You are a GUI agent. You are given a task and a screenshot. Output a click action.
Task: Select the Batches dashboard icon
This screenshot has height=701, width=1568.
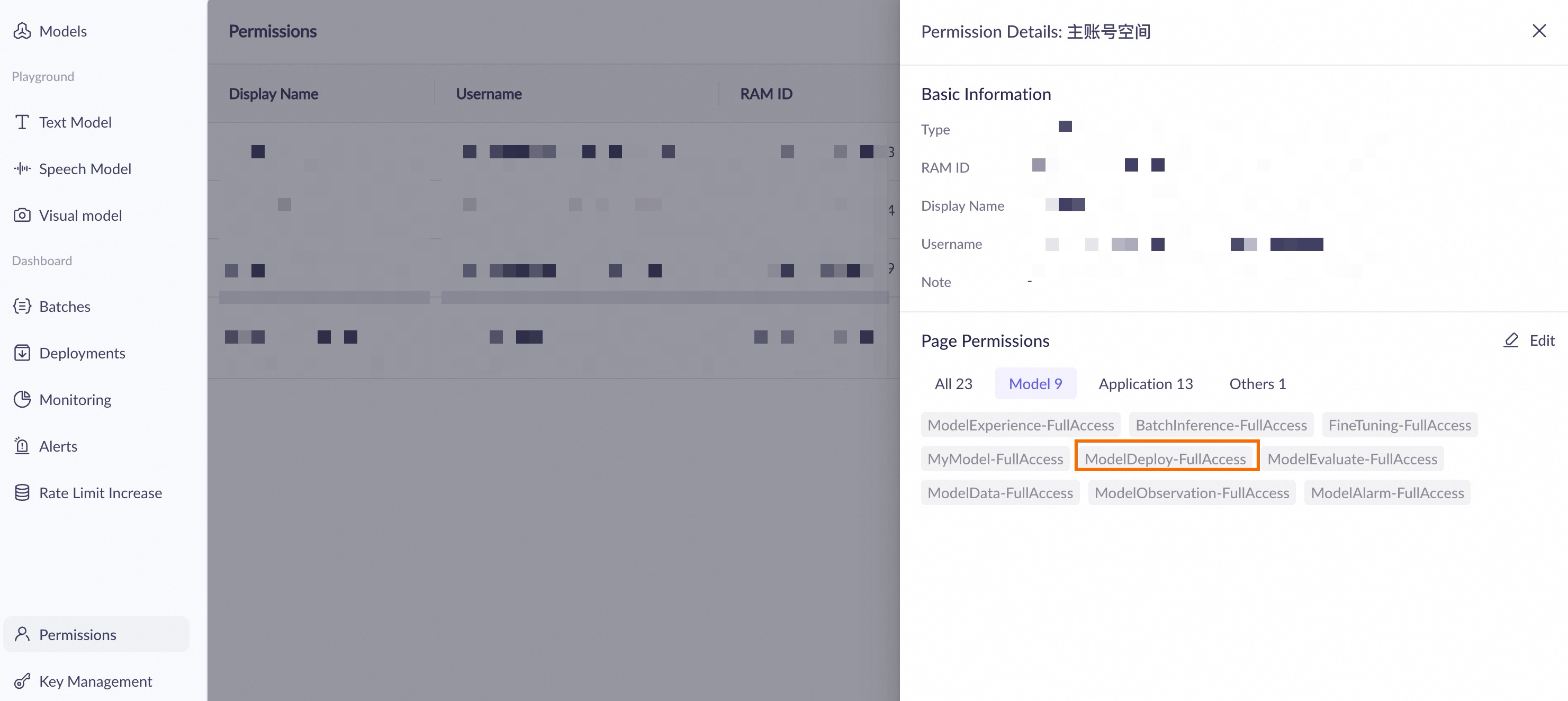coord(22,307)
